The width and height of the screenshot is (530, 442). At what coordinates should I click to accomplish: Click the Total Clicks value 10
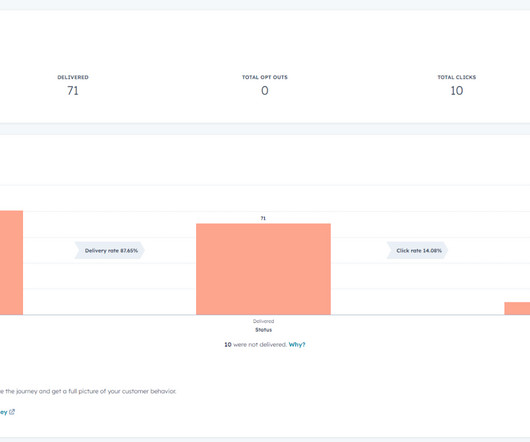pyautogui.click(x=457, y=91)
